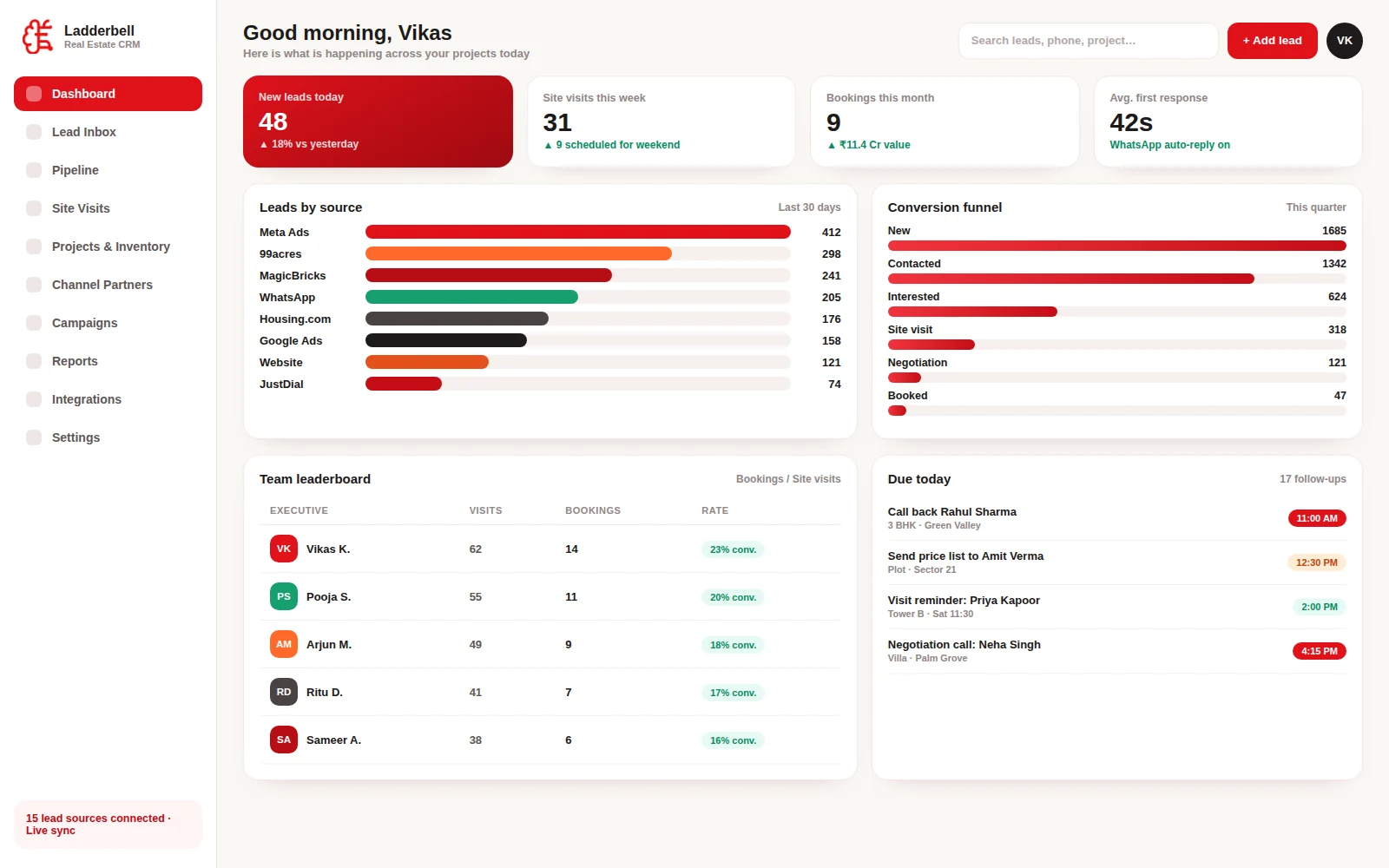Click Ritu D. dark RD avatar
Screen dimensions: 1389x868
click(284, 692)
